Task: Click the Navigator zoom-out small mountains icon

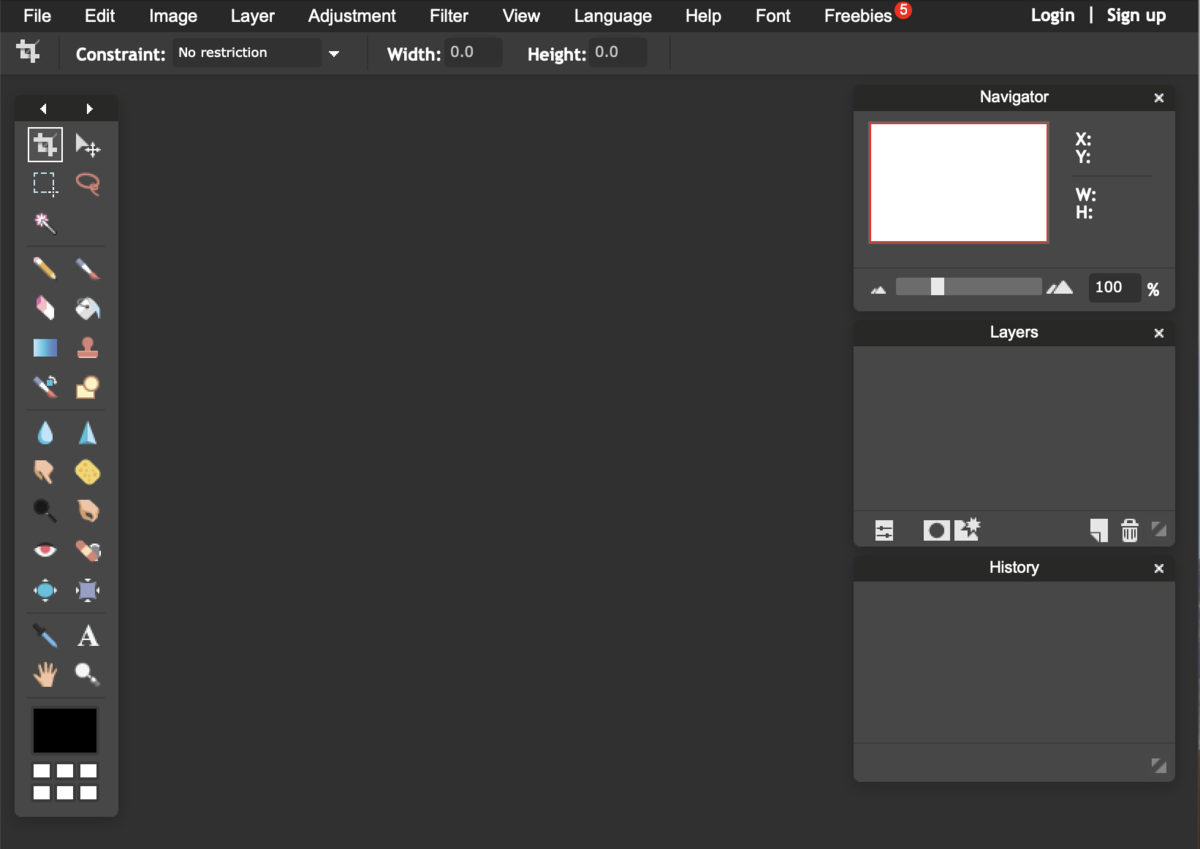Action: pos(879,290)
